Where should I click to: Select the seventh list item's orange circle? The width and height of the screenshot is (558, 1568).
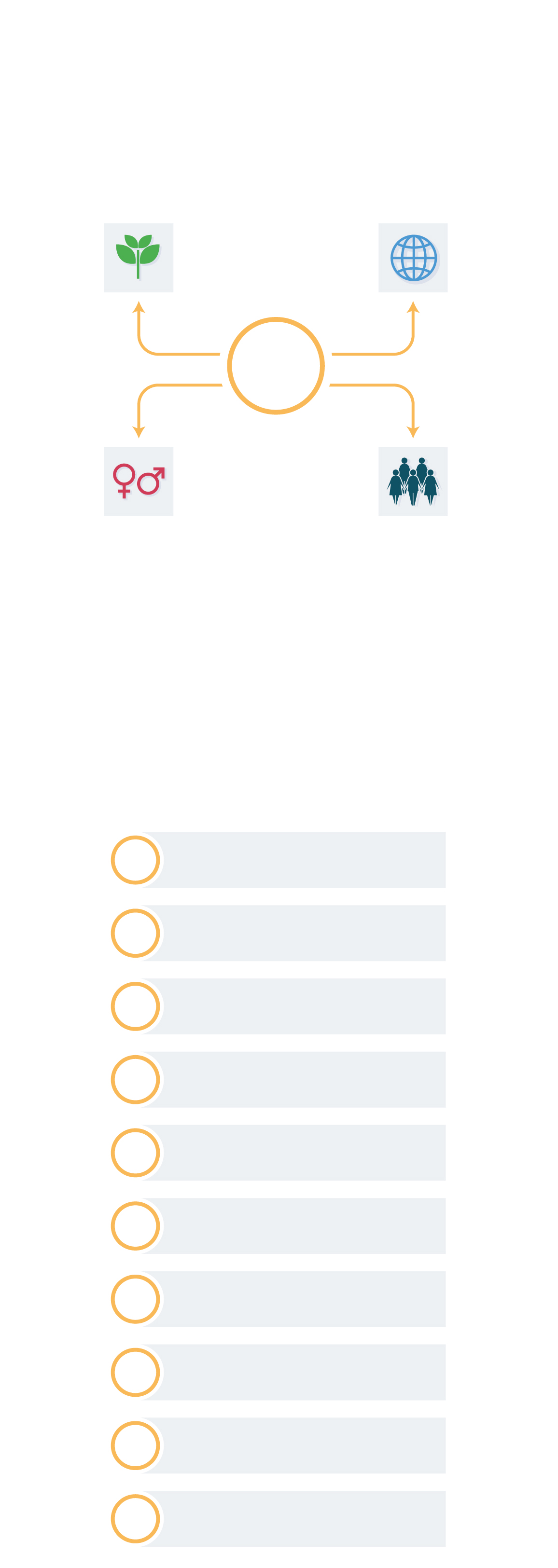click(135, 1299)
